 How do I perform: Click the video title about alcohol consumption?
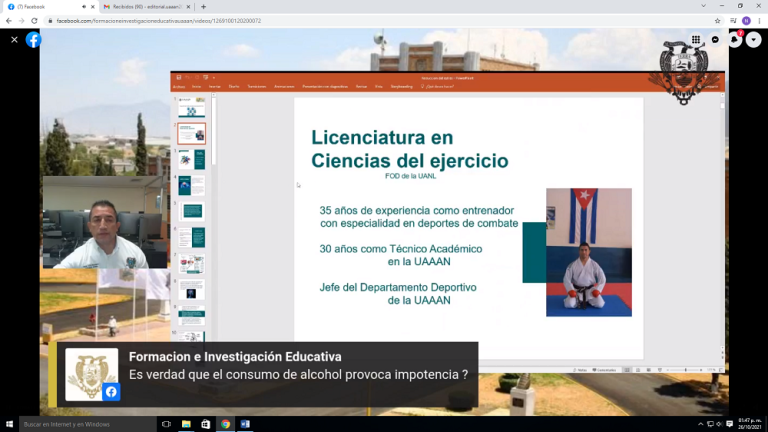pyautogui.click(x=298, y=375)
